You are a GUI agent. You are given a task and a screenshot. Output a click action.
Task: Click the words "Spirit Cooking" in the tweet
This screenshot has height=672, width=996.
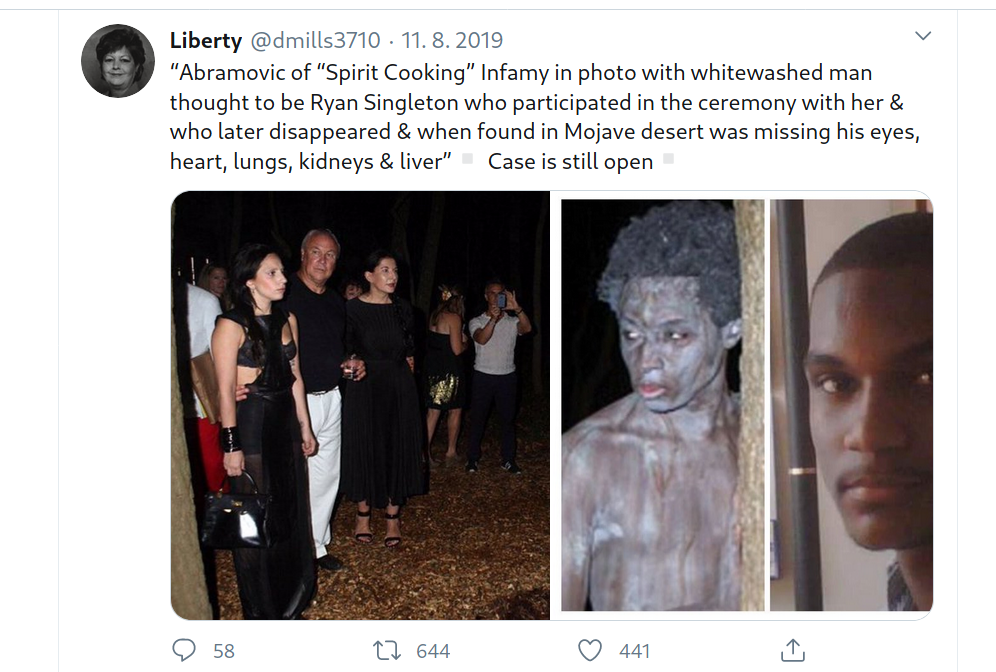[395, 72]
